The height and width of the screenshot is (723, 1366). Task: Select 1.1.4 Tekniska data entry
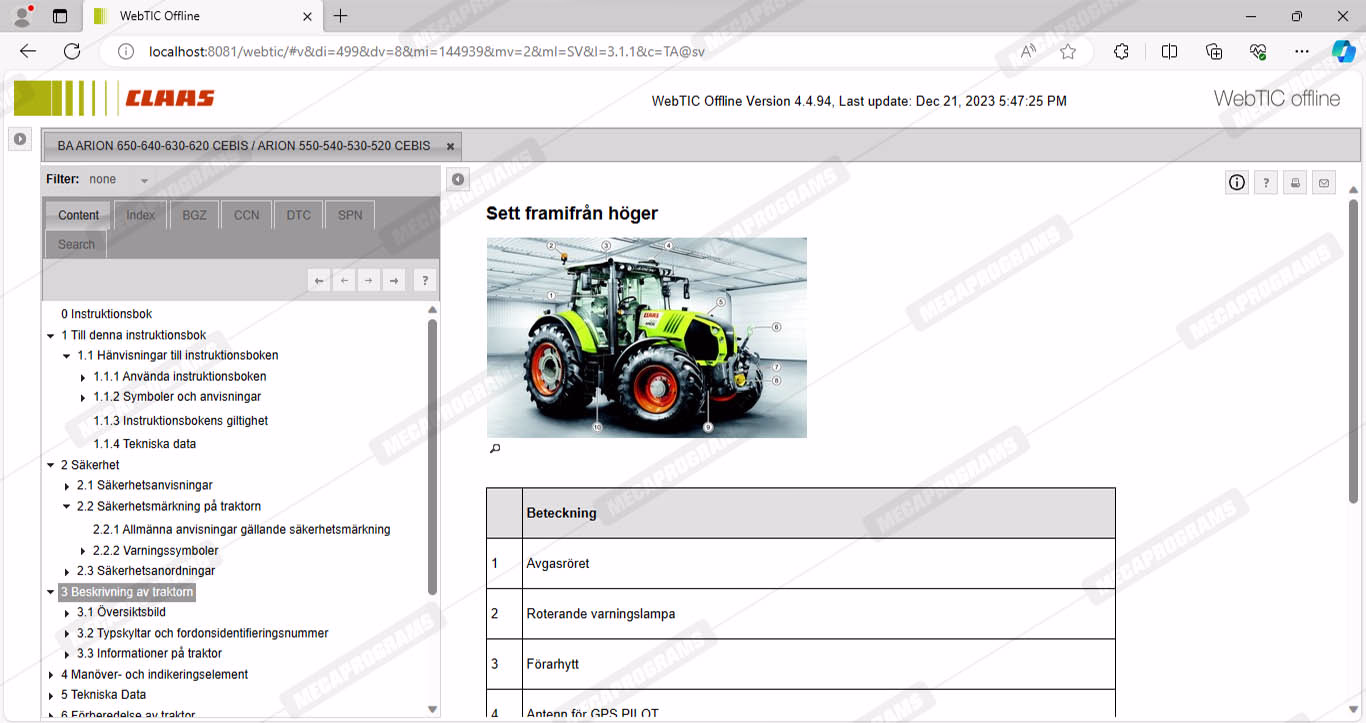144,444
